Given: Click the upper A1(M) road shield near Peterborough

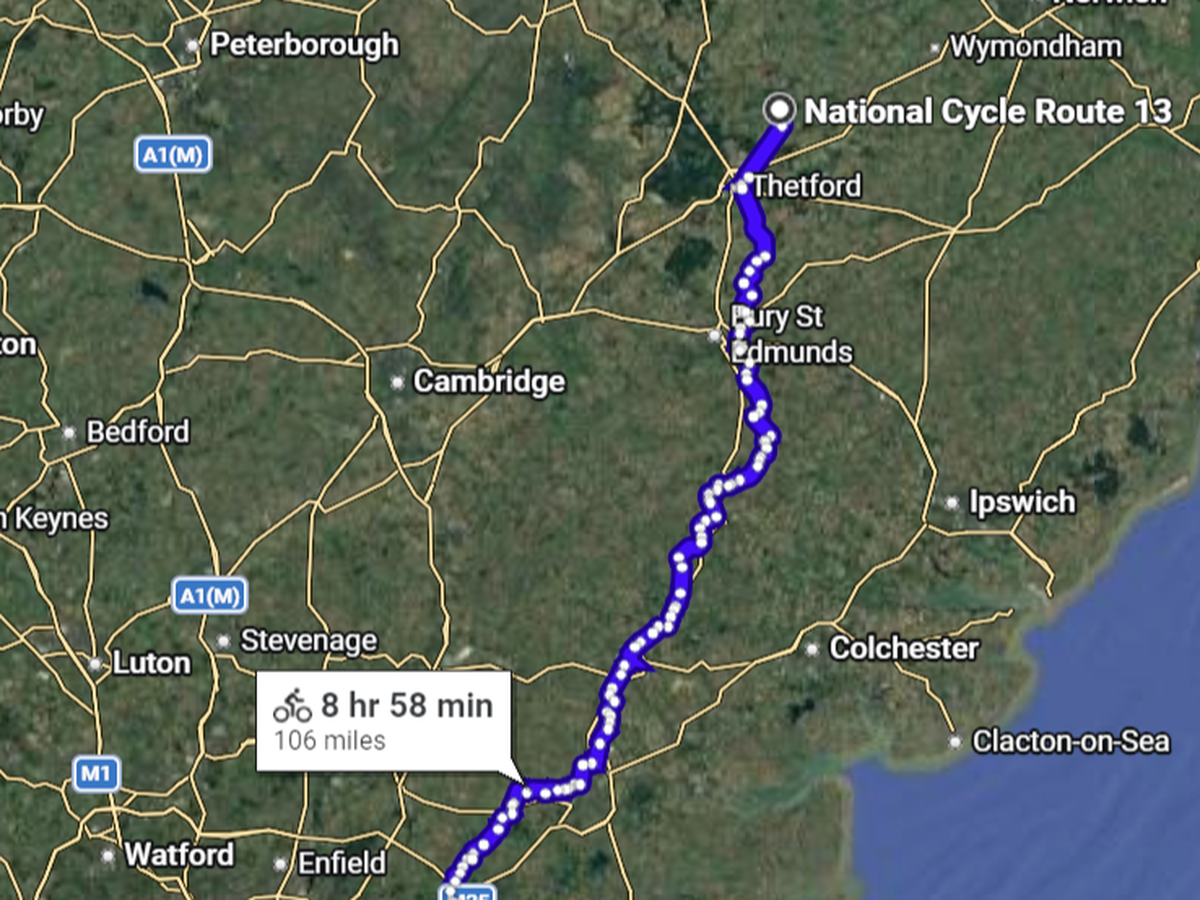Looking at the screenshot, I should [173, 155].
